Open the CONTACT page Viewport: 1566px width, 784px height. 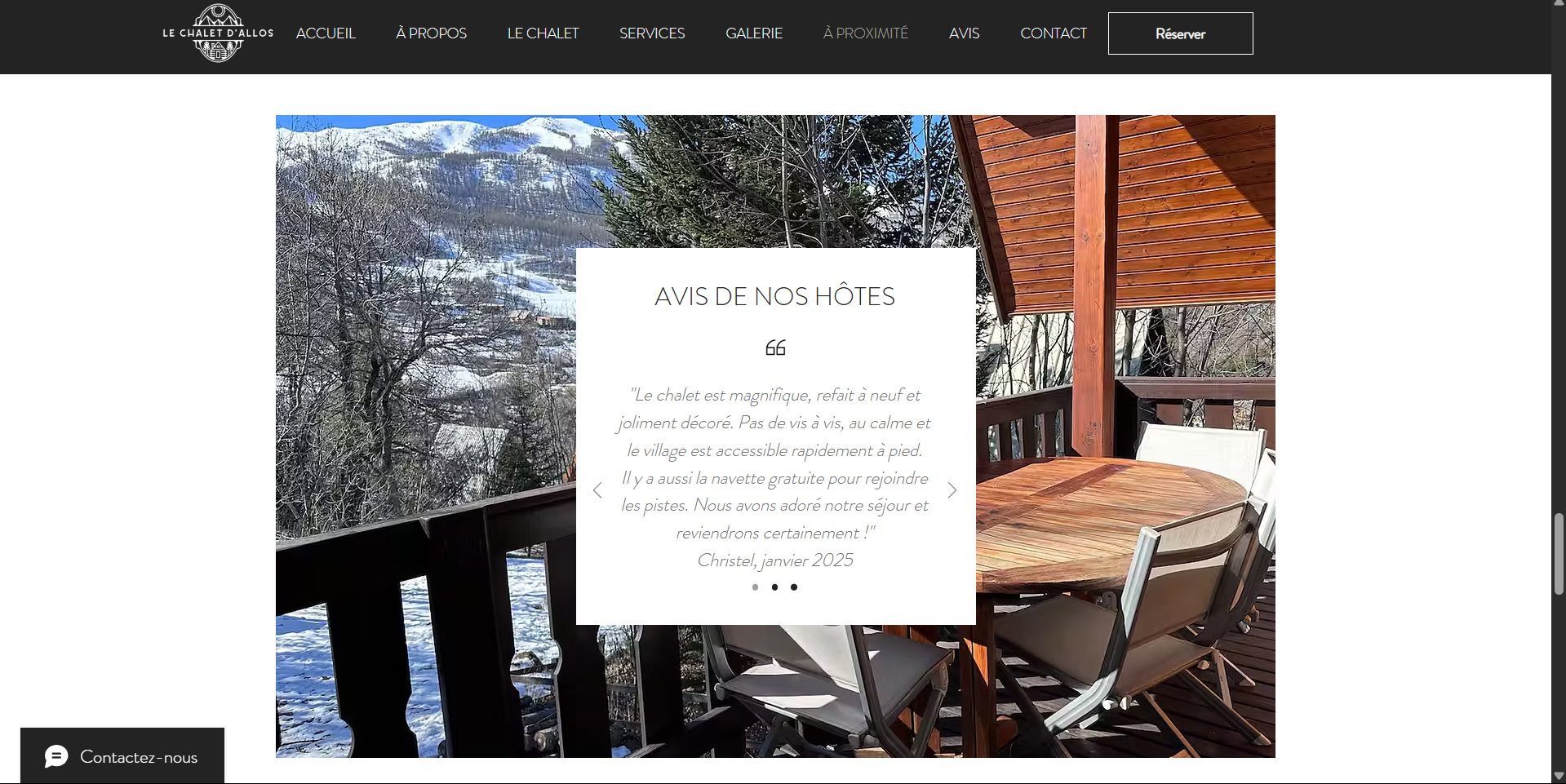(x=1054, y=33)
